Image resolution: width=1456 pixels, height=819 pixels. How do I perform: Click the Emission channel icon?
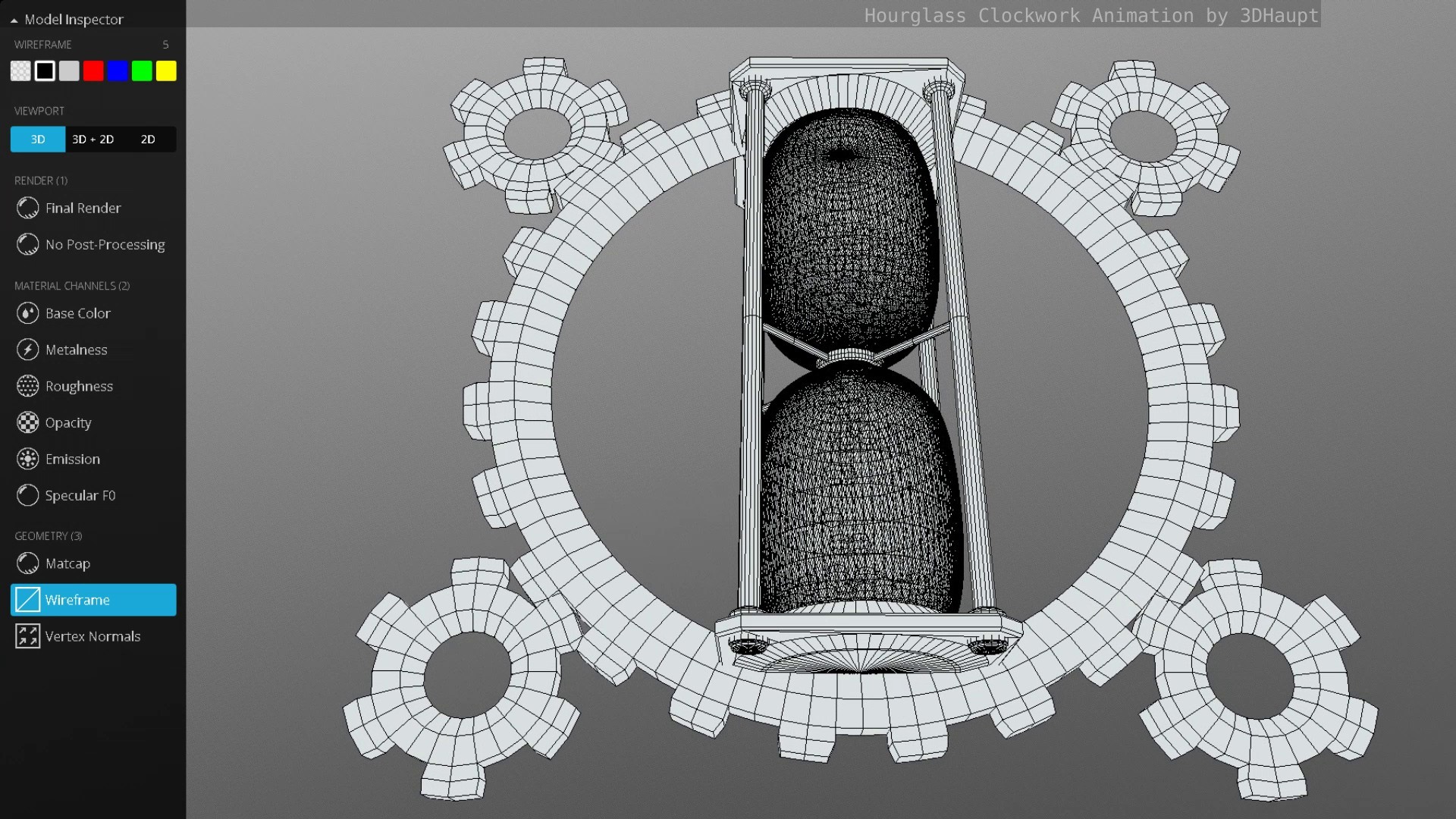click(27, 459)
